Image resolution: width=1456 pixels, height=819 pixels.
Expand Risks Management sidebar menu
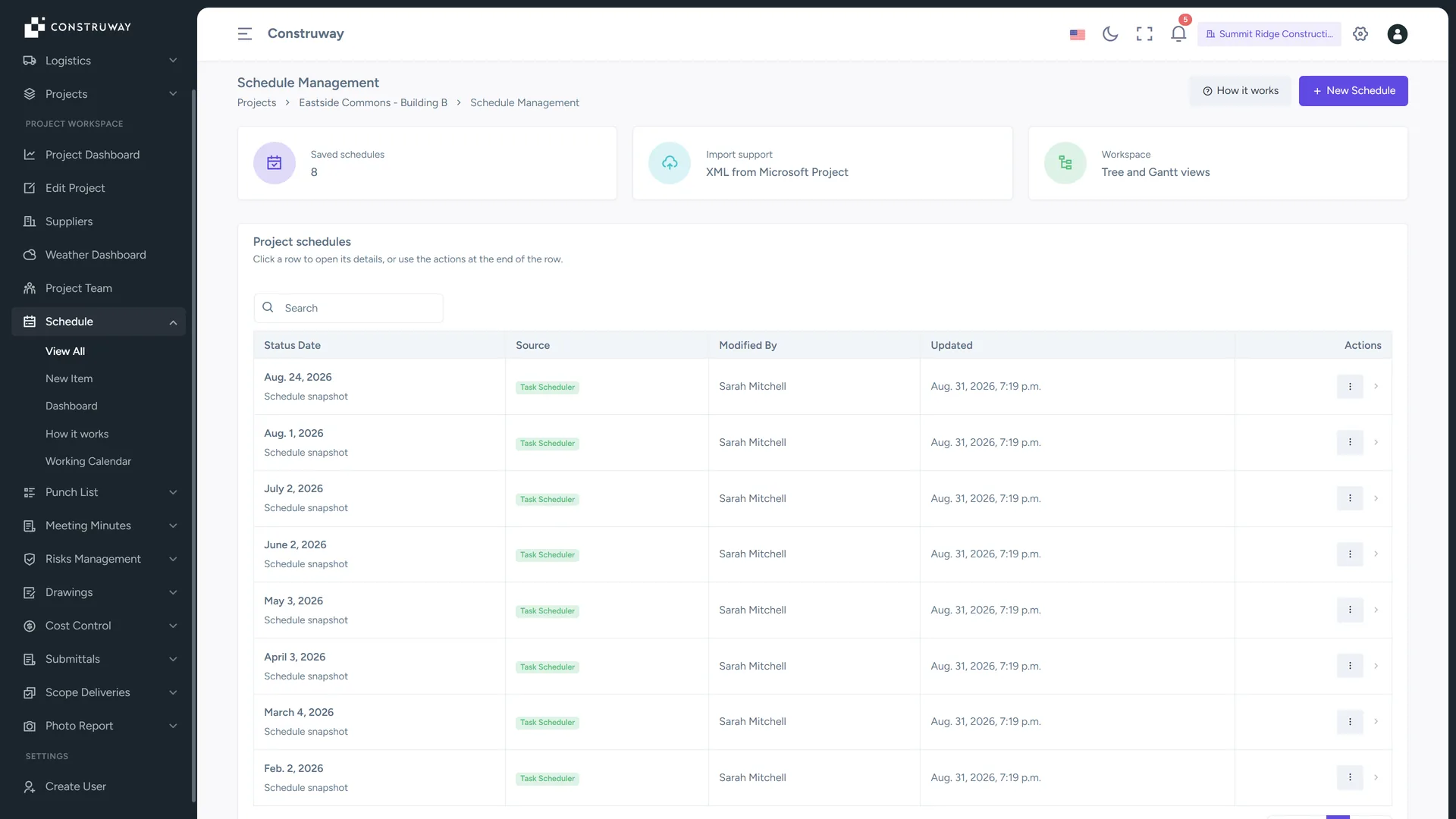coord(99,559)
